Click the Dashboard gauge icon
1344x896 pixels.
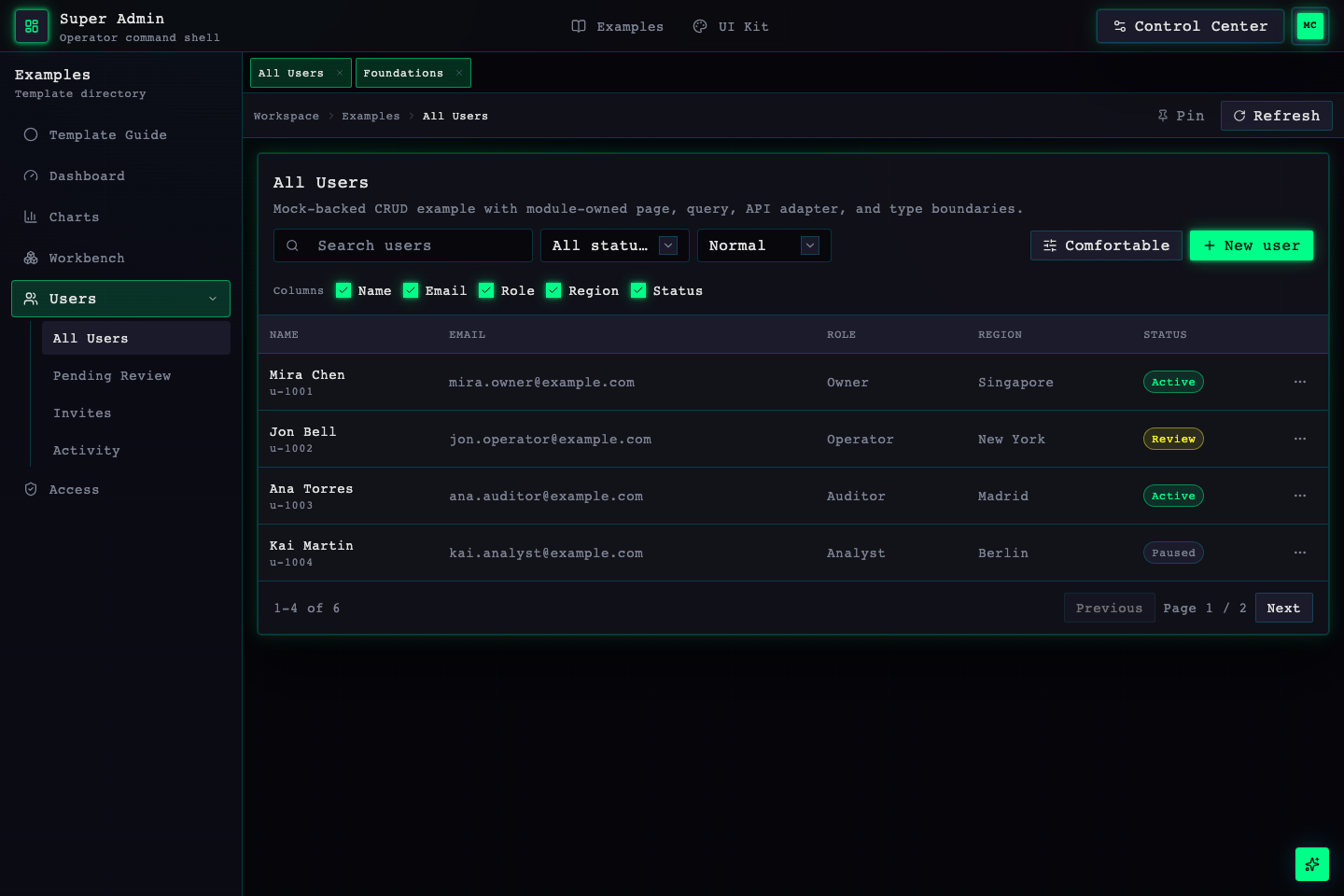point(31,175)
